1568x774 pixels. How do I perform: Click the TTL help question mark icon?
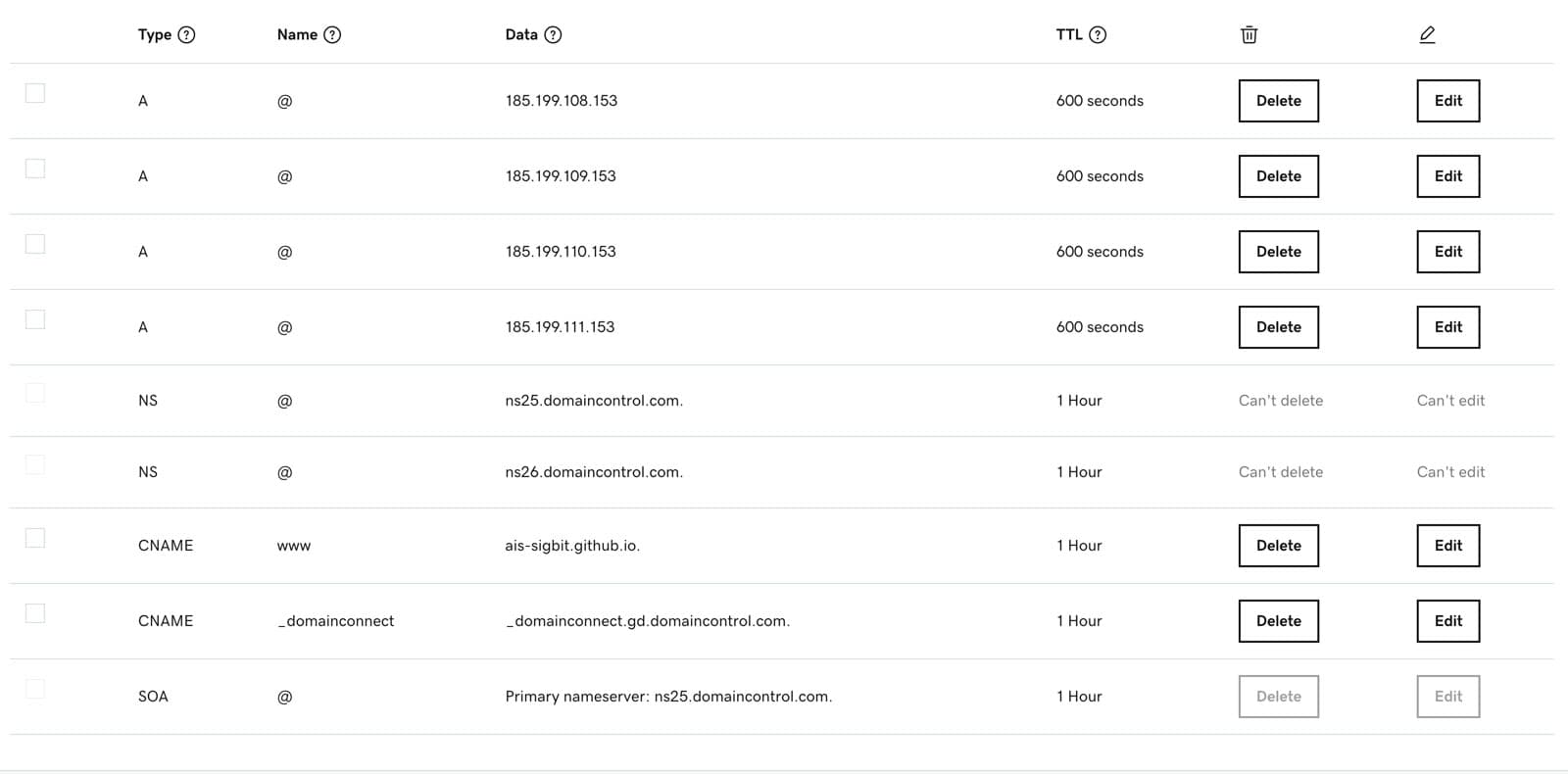[1098, 35]
